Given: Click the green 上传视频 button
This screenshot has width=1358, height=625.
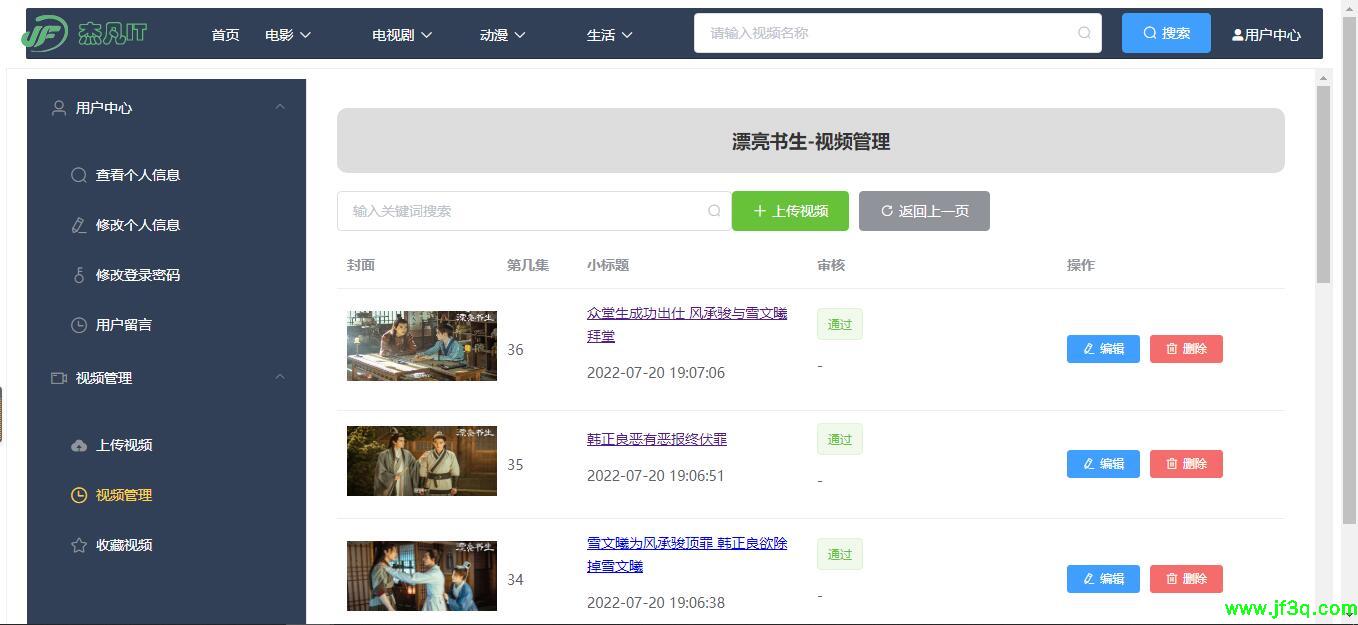Looking at the screenshot, I should [790, 211].
